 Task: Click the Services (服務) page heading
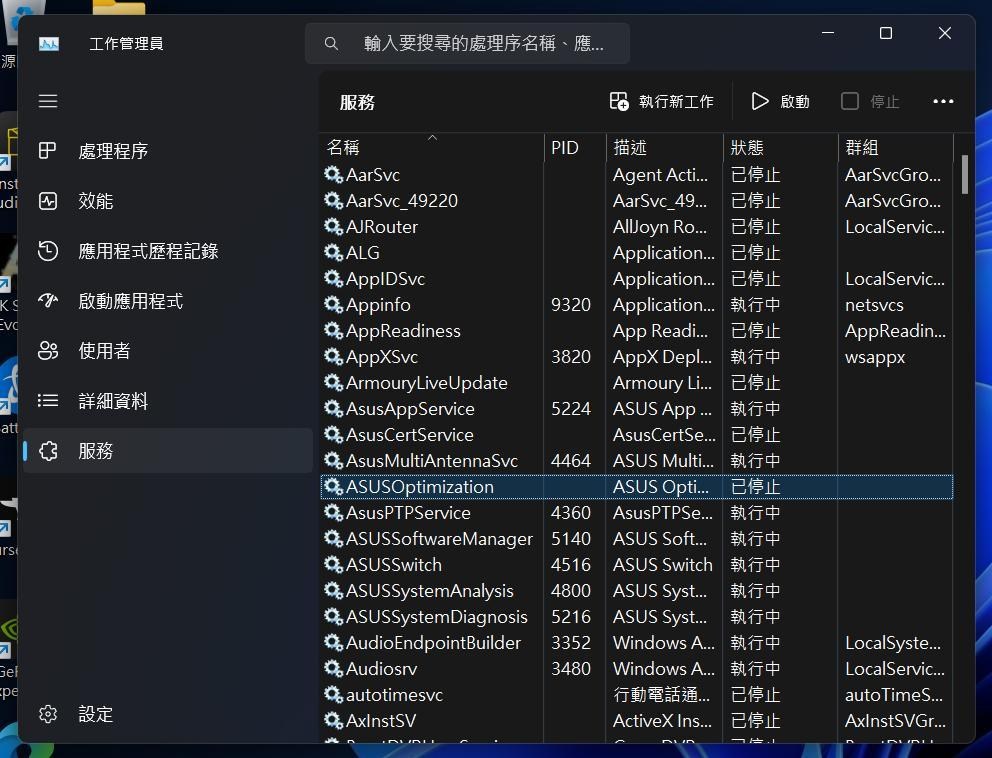[x=357, y=103]
